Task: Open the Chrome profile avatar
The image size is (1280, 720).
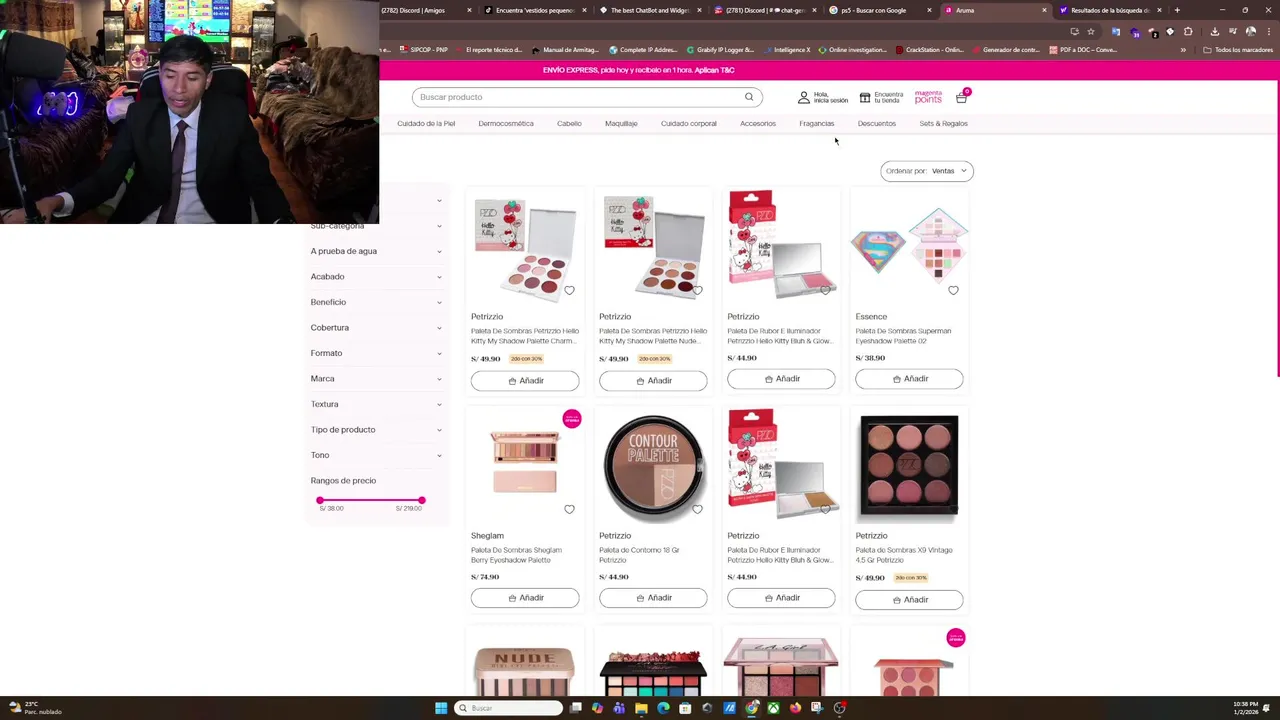Action: pyautogui.click(x=1250, y=31)
